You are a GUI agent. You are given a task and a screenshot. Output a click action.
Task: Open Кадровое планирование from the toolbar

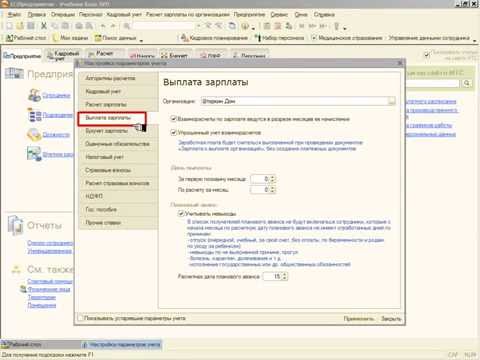click(x=214, y=38)
